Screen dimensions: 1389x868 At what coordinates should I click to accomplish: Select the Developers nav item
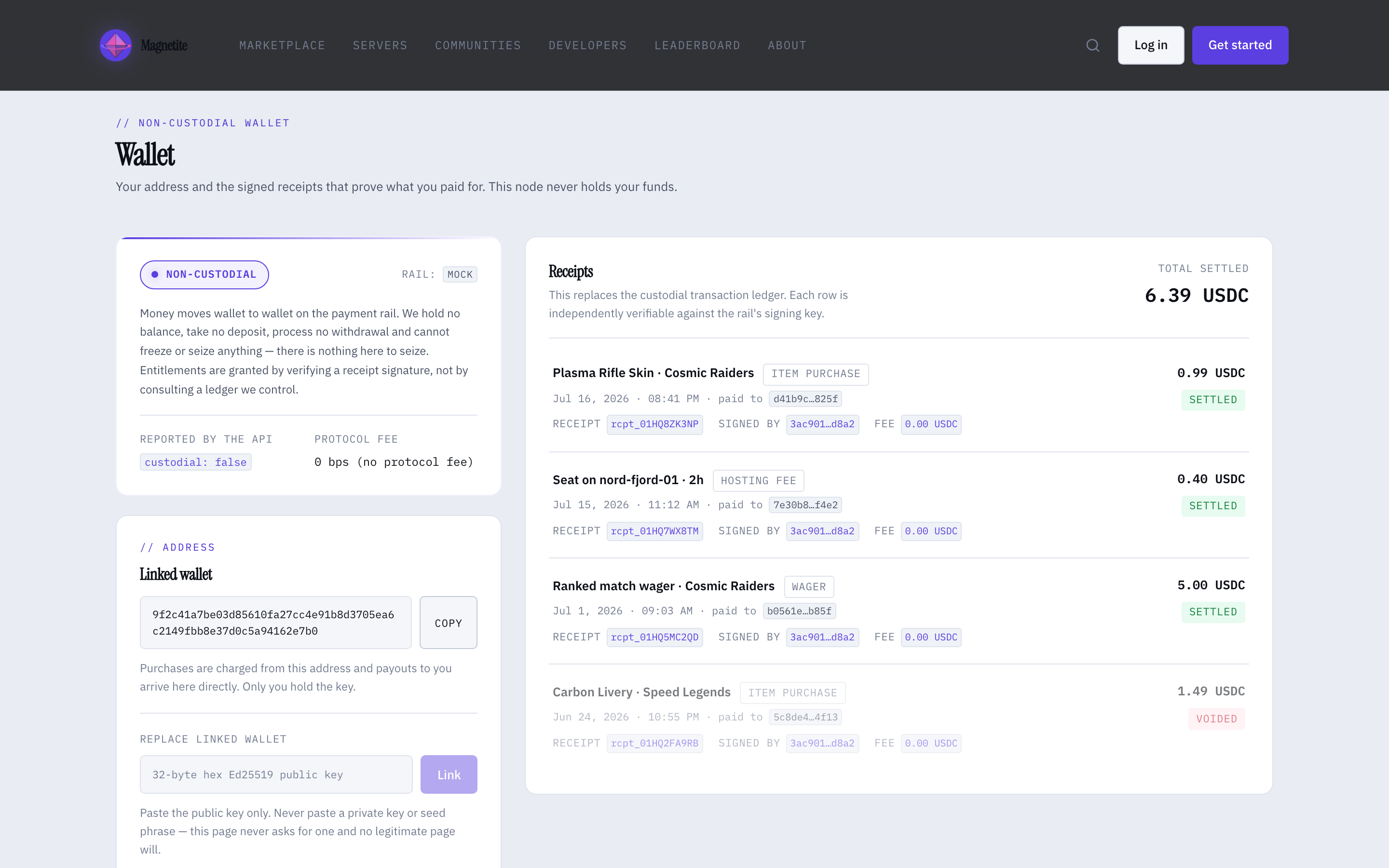pyautogui.click(x=588, y=45)
